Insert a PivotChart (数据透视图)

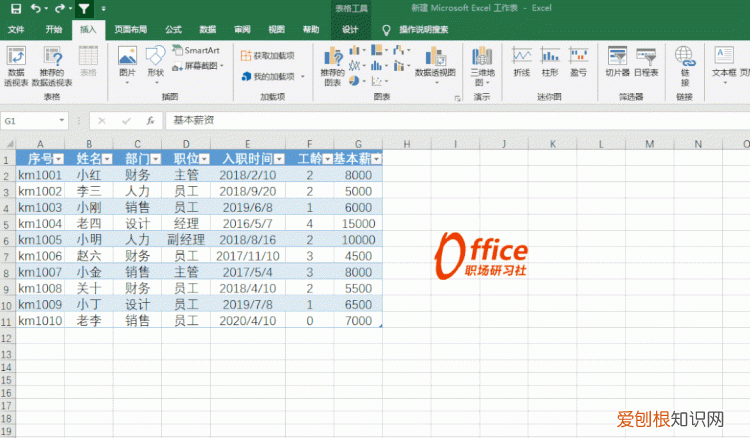(435, 66)
